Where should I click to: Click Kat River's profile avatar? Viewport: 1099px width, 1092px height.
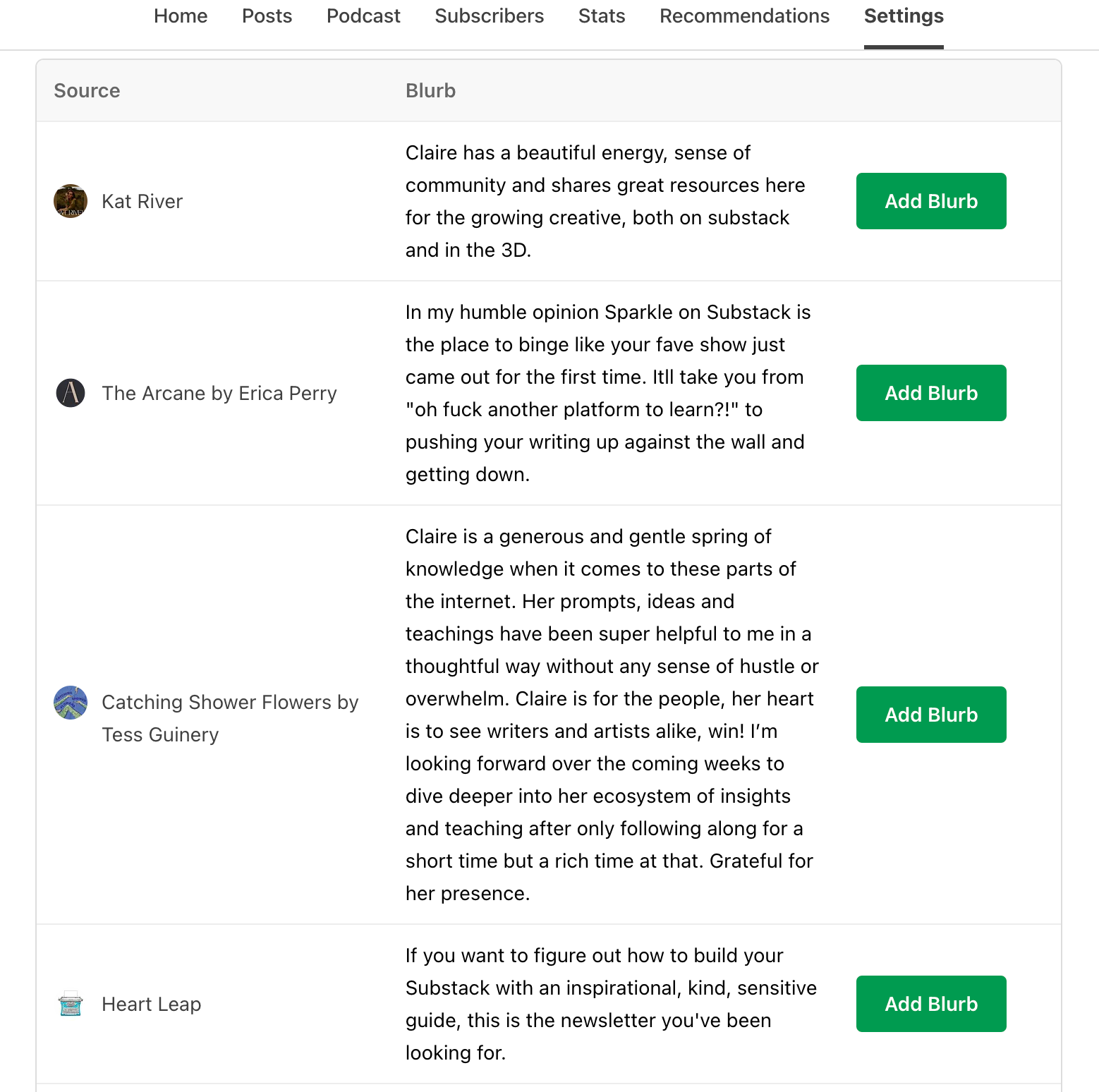click(x=70, y=201)
